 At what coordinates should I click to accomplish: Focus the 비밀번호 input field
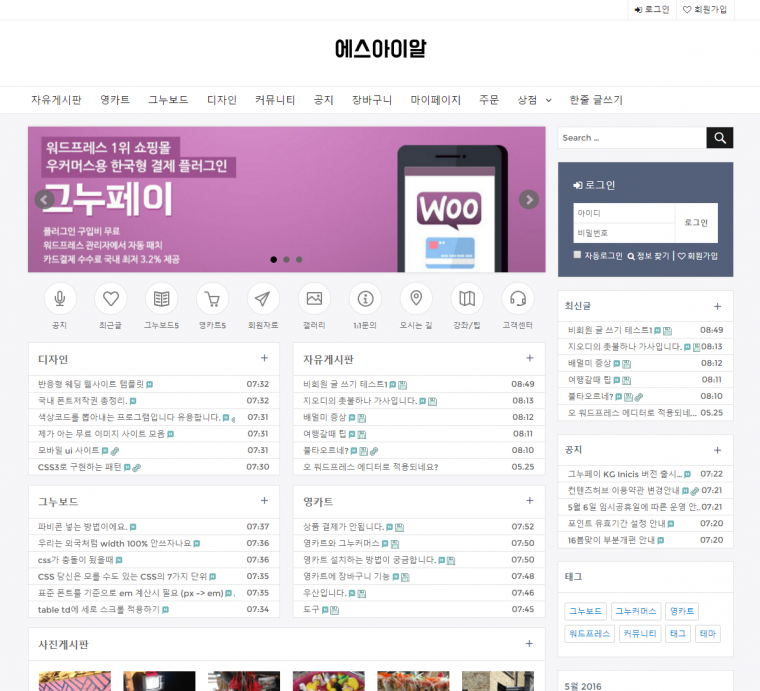[x=624, y=233]
